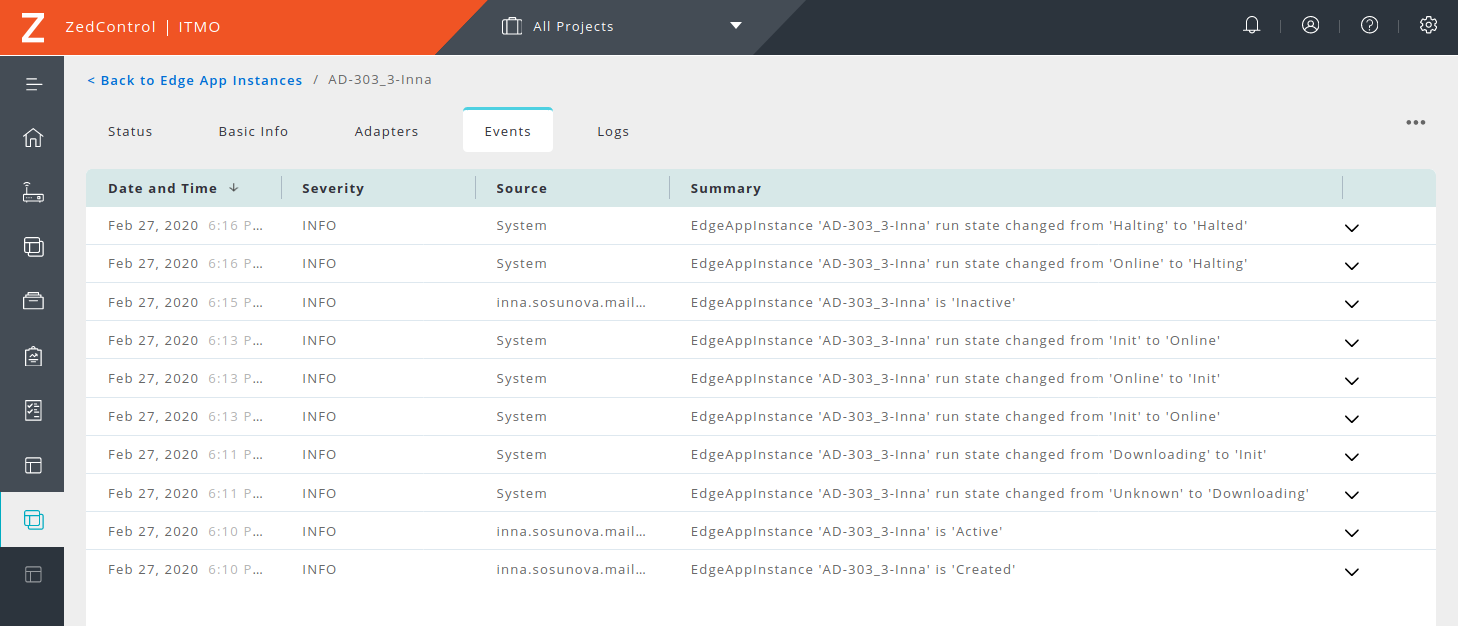Expand the is 'Active' event row
1458x626 pixels.
(1351, 534)
